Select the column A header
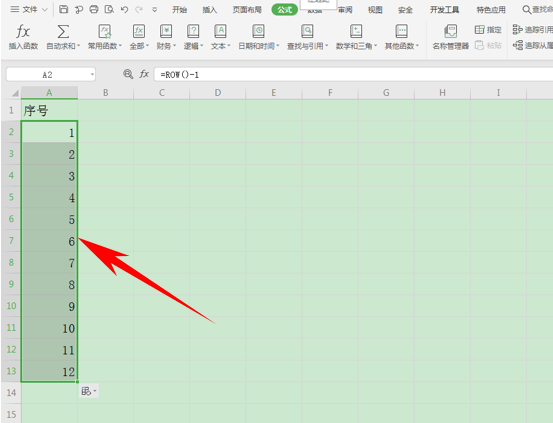Viewport: 553px width, 423px height. (49, 93)
